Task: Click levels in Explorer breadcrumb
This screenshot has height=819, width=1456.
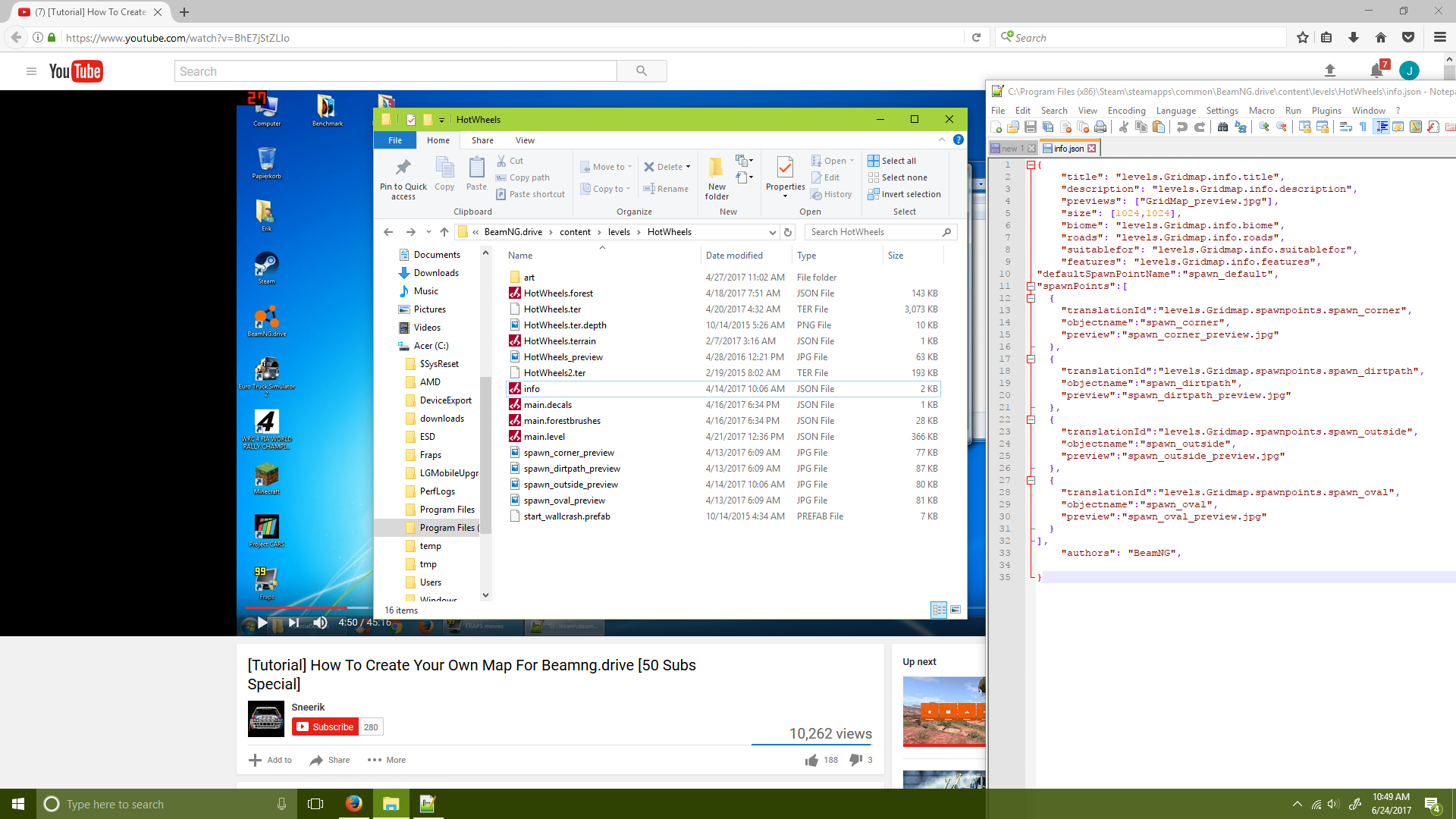Action: (619, 232)
